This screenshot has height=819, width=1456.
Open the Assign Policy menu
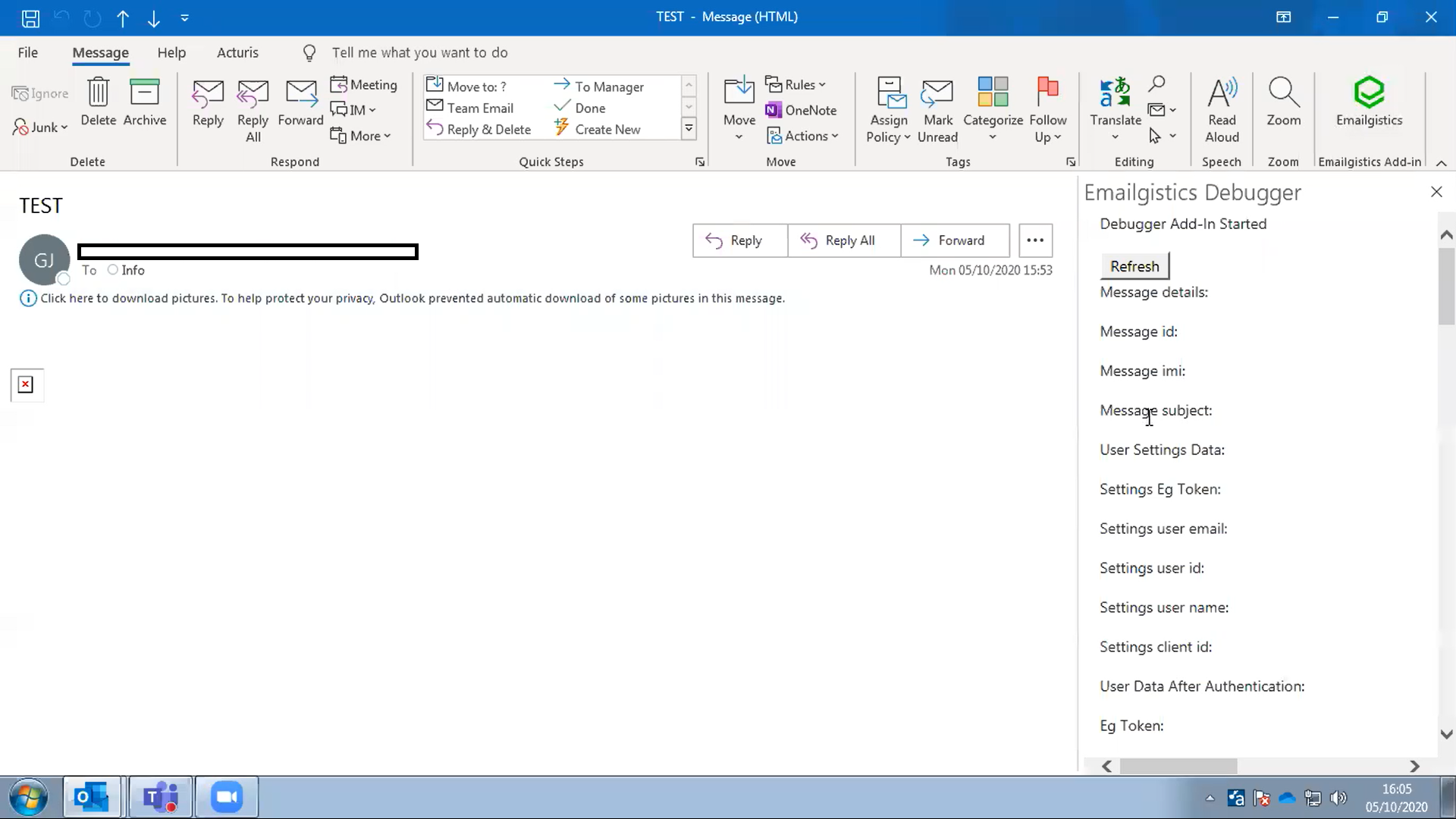tap(889, 111)
